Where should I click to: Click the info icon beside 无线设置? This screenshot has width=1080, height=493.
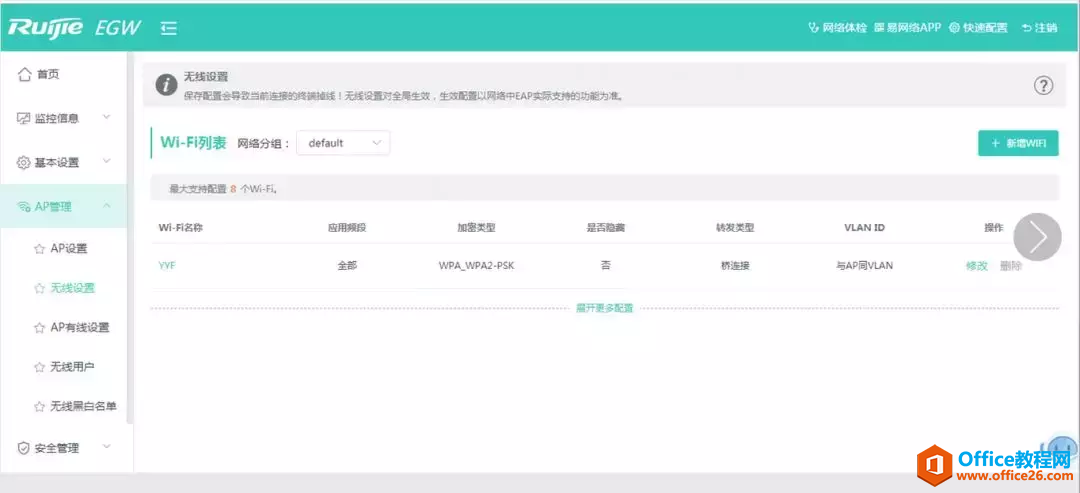pyautogui.click(x=166, y=85)
